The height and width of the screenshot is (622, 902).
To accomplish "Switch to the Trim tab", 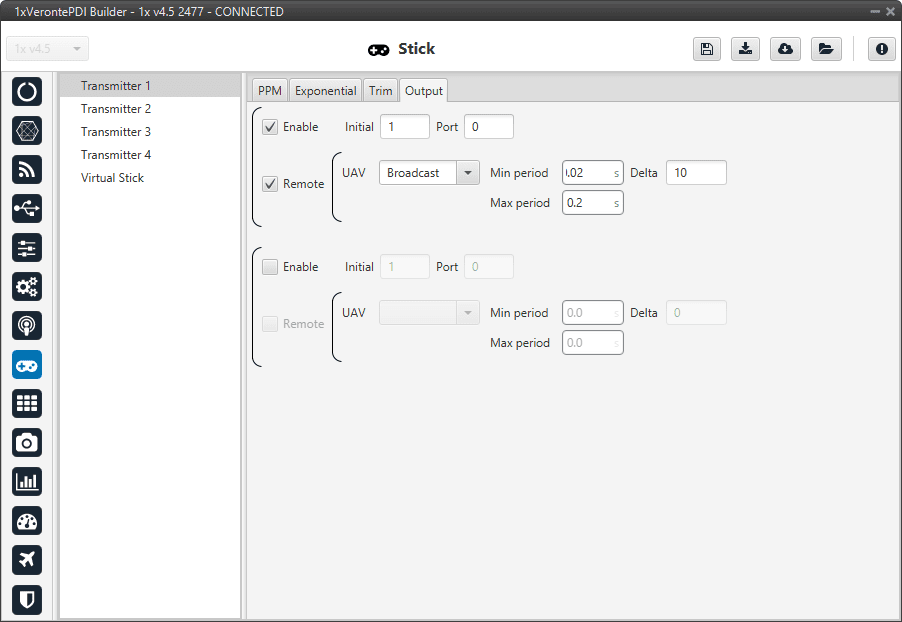I will click(x=380, y=91).
